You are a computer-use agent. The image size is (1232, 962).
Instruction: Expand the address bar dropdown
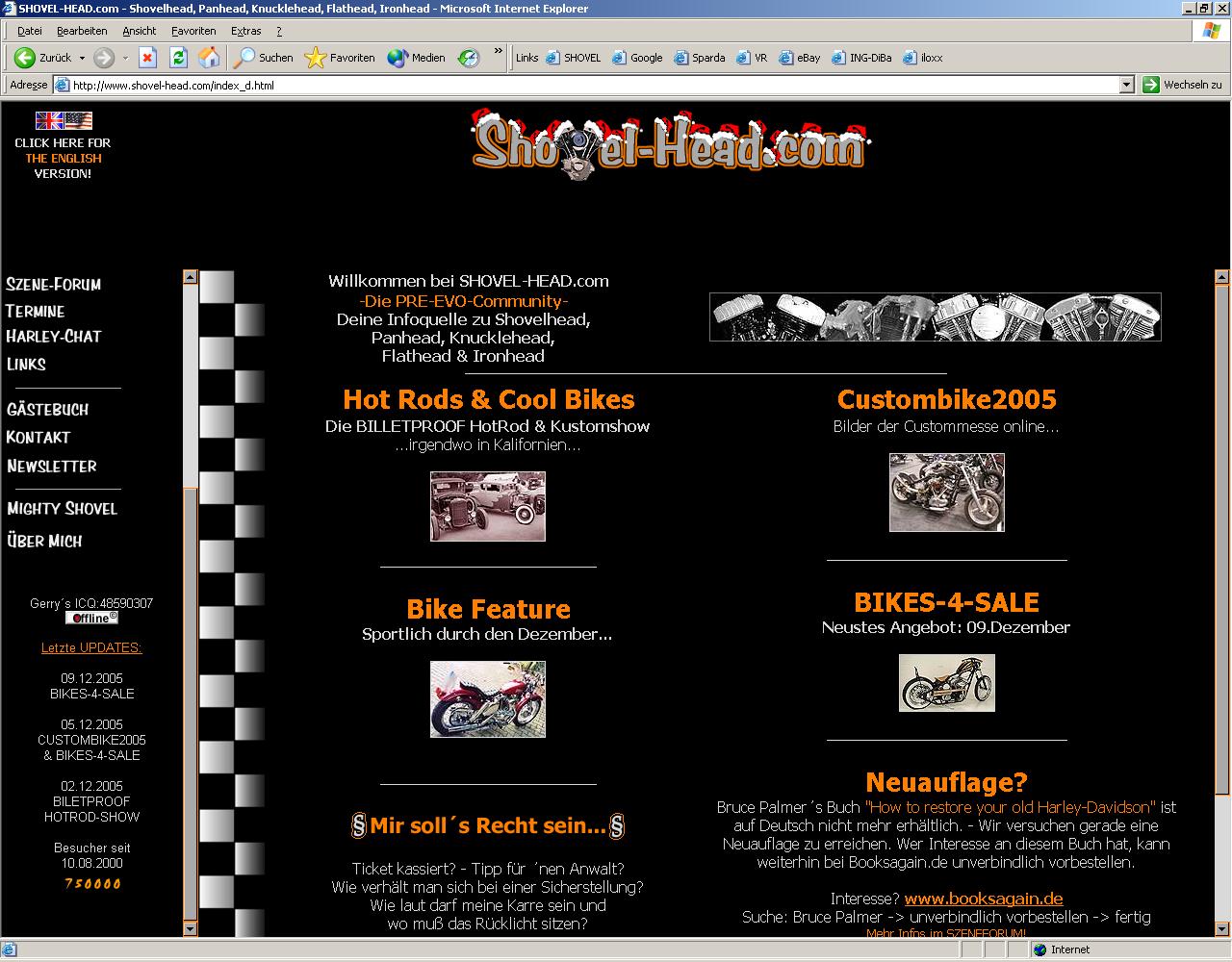click(1126, 85)
